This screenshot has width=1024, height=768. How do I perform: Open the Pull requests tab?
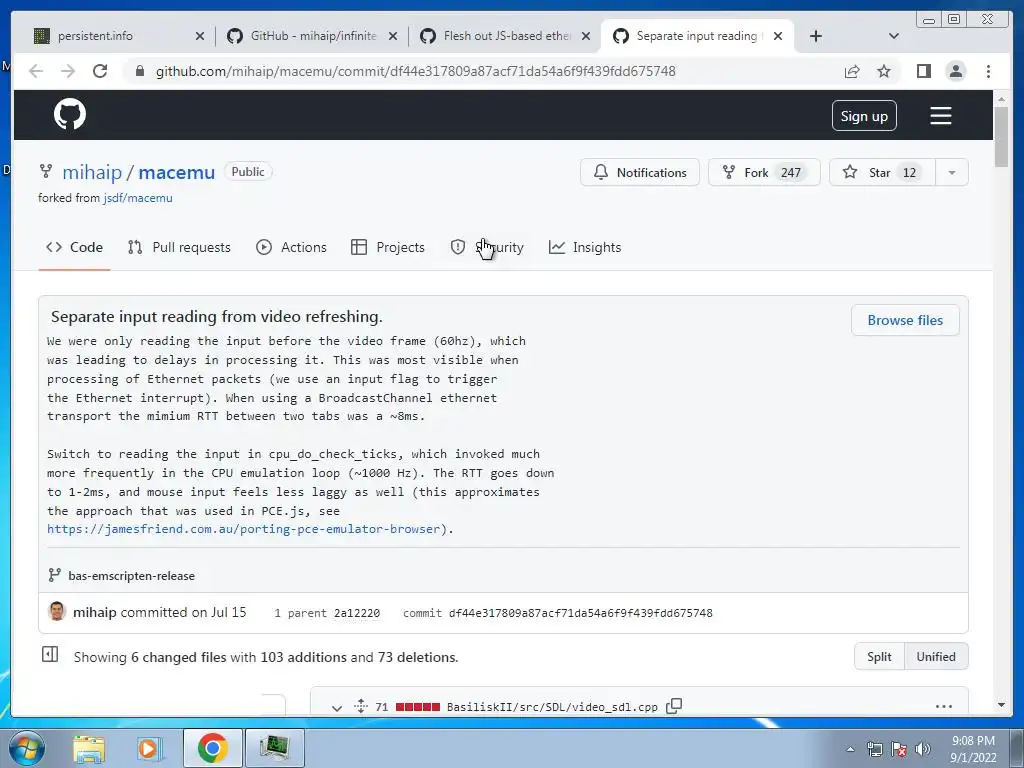tap(179, 247)
